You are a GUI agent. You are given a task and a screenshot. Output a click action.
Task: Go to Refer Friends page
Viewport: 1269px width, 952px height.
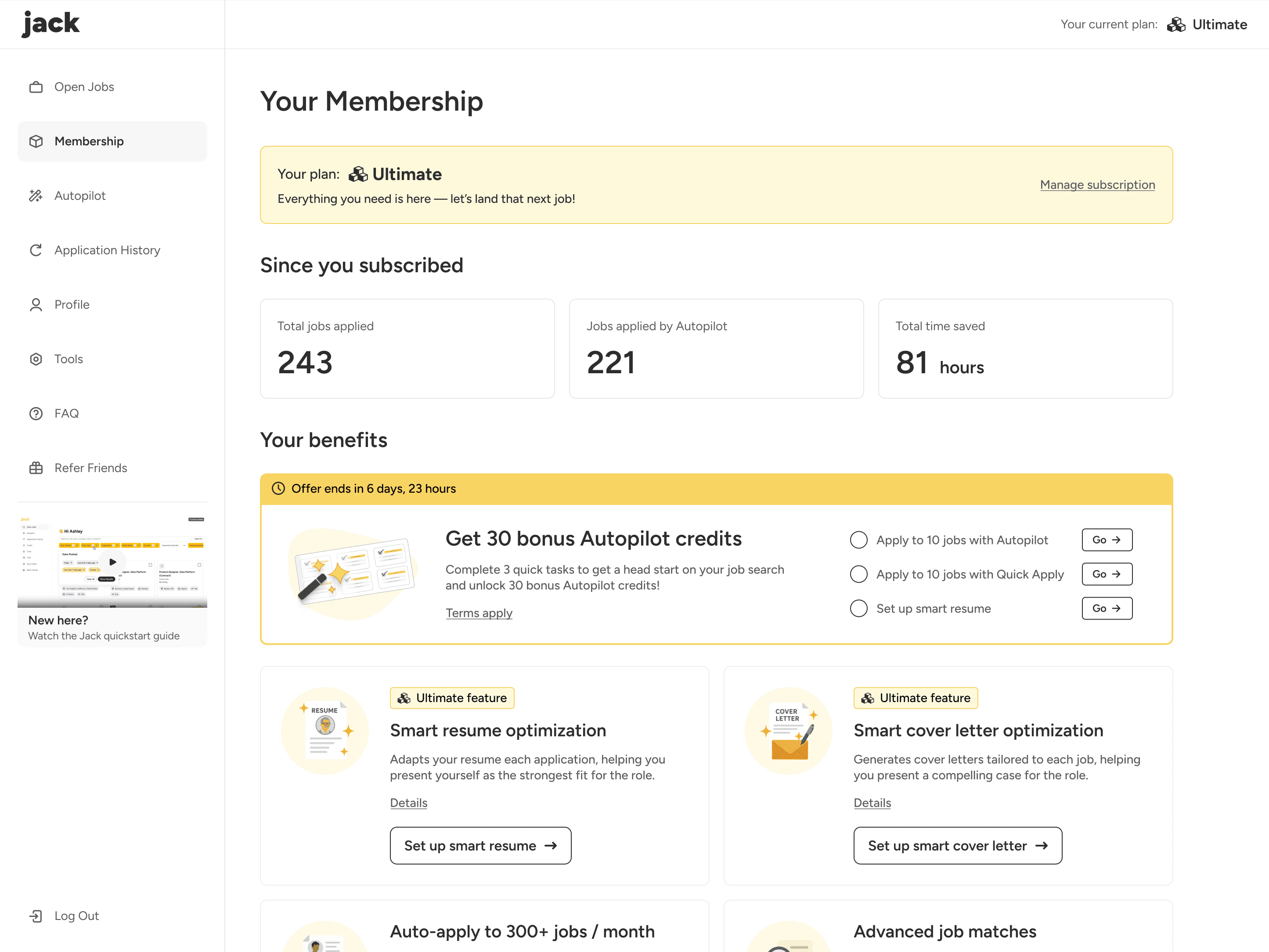90,468
